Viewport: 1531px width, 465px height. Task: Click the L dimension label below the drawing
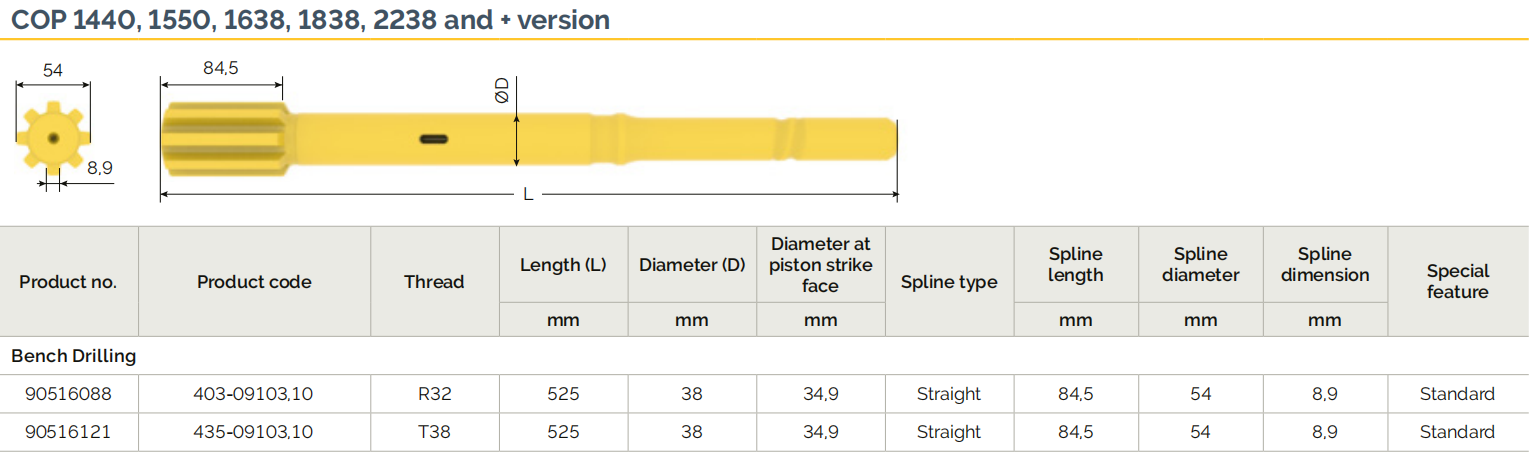coord(528,194)
